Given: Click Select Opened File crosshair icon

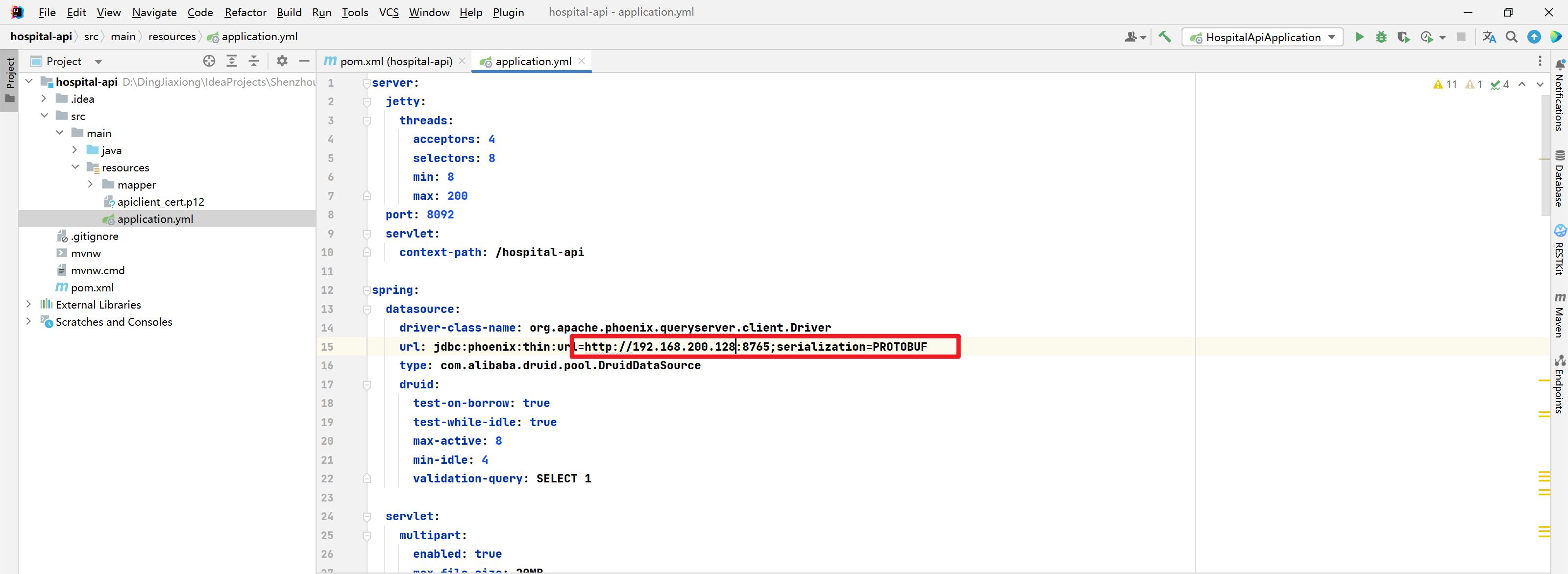Looking at the screenshot, I should coord(209,61).
